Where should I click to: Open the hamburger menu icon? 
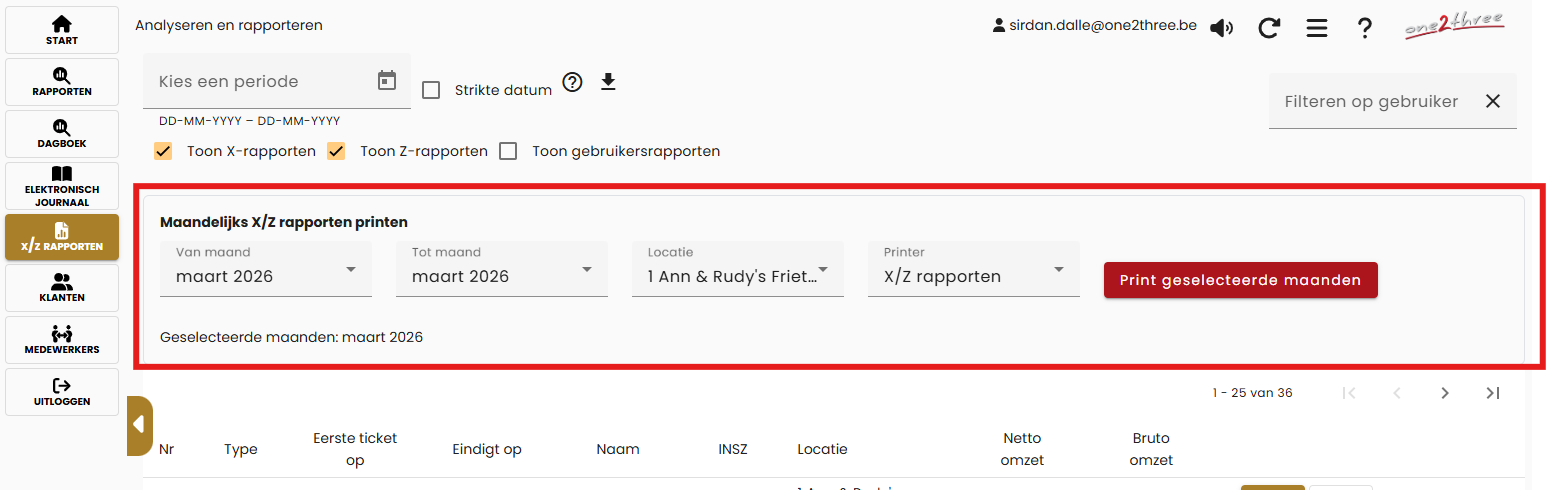[1317, 28]
